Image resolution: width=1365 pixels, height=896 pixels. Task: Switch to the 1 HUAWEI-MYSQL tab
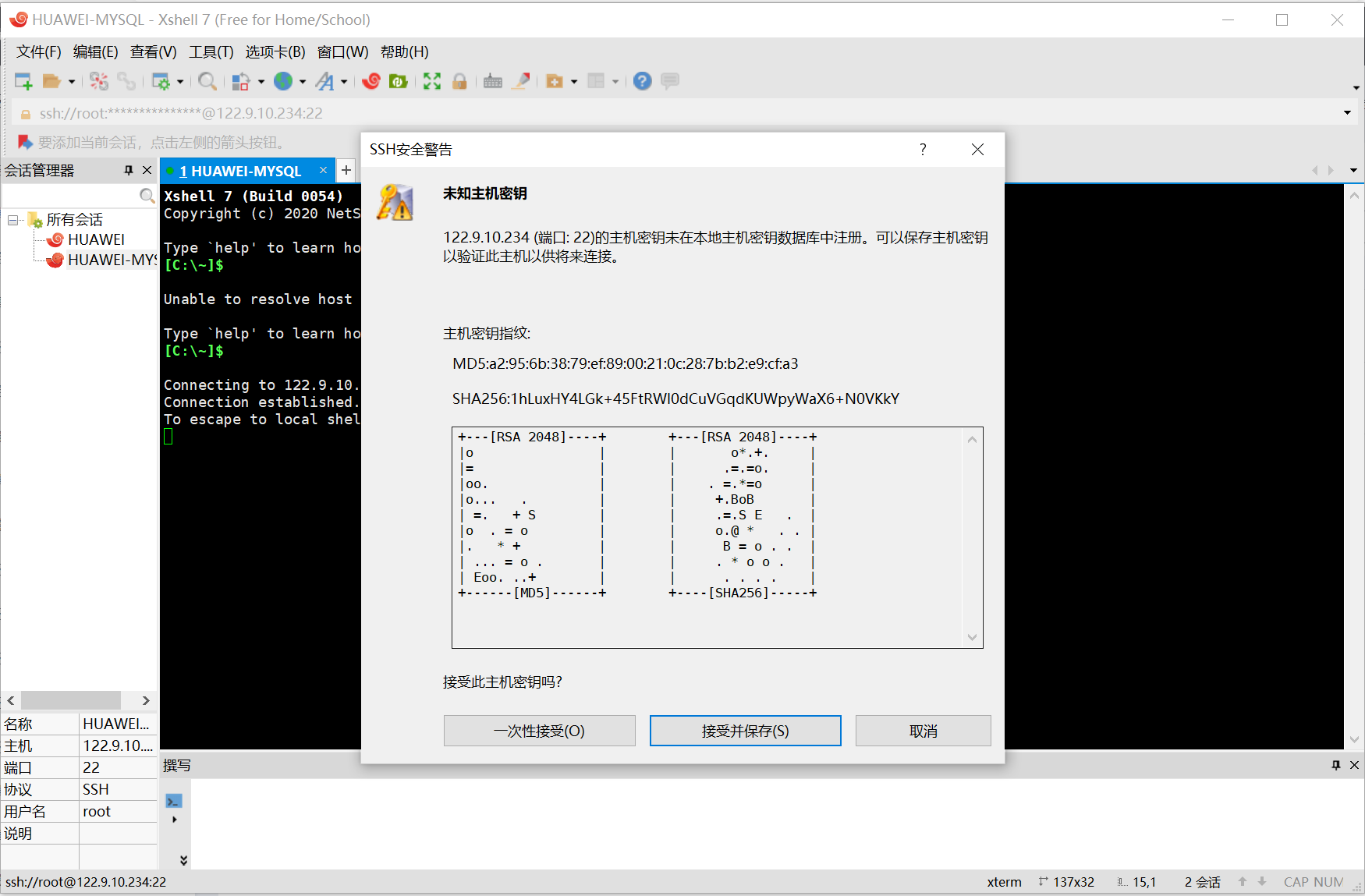240,171
